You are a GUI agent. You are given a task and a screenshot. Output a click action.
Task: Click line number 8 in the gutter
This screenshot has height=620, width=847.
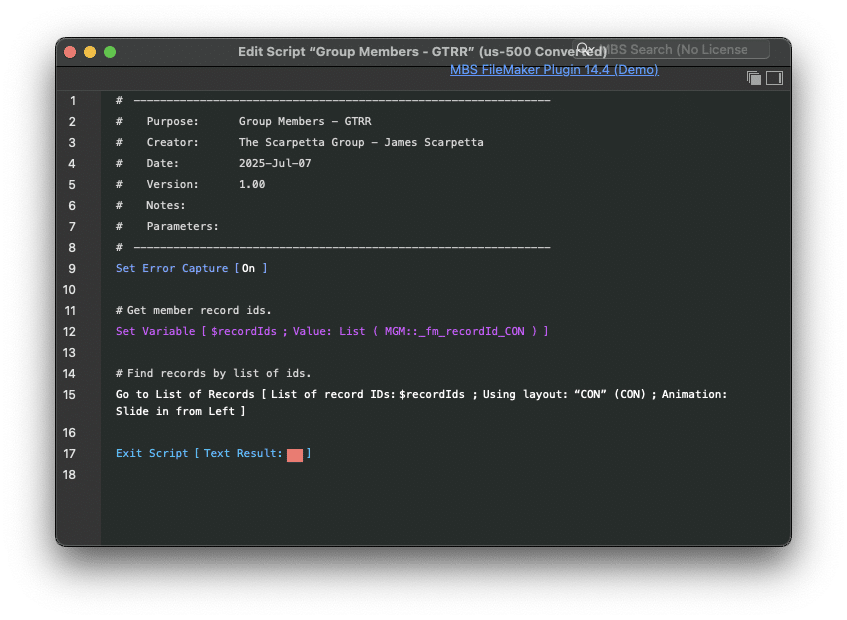tap(72, 247)
